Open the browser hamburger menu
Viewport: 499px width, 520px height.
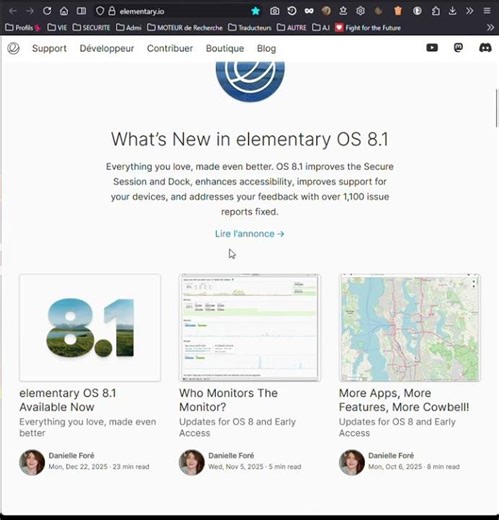click(x=487, y=11)
